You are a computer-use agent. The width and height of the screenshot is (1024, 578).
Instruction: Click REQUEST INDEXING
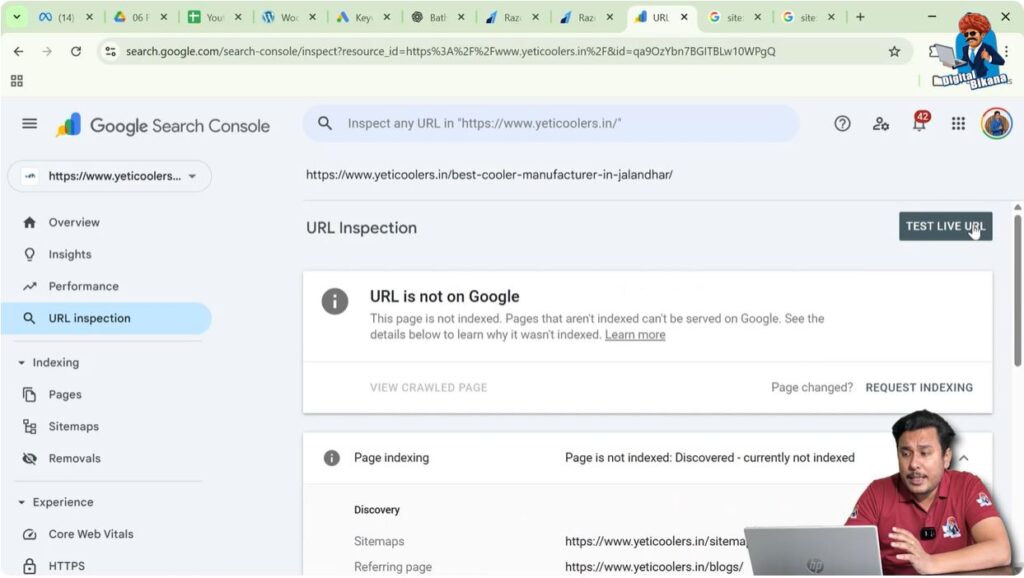(x=919, y=387)
